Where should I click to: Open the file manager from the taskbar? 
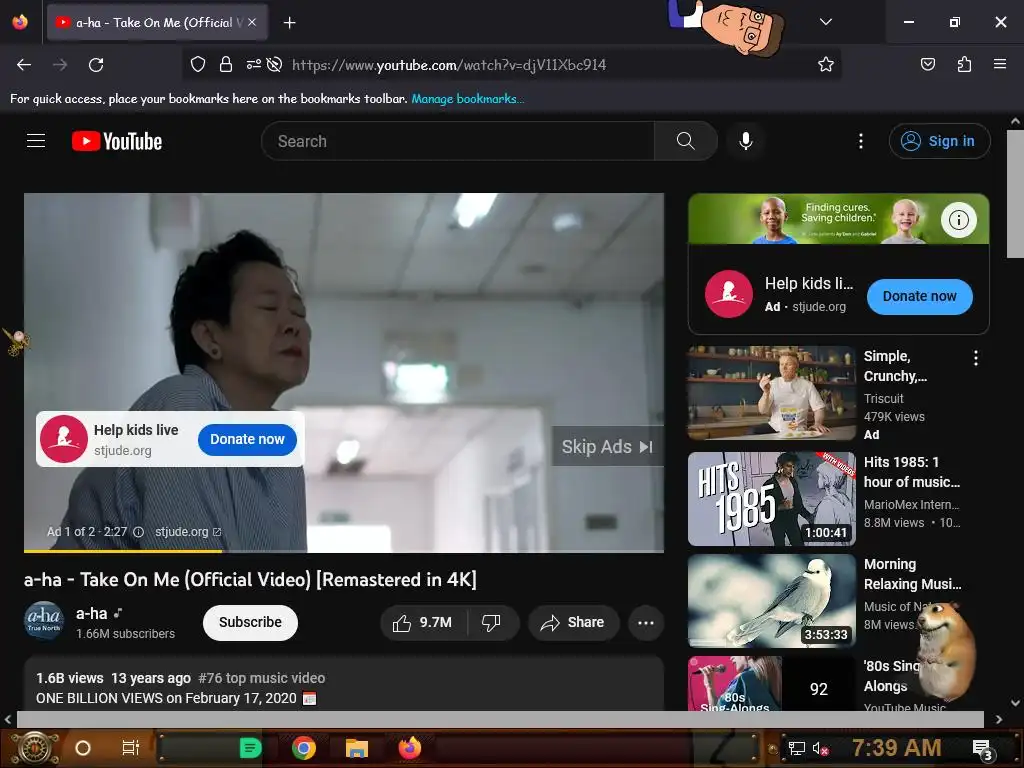357,748
